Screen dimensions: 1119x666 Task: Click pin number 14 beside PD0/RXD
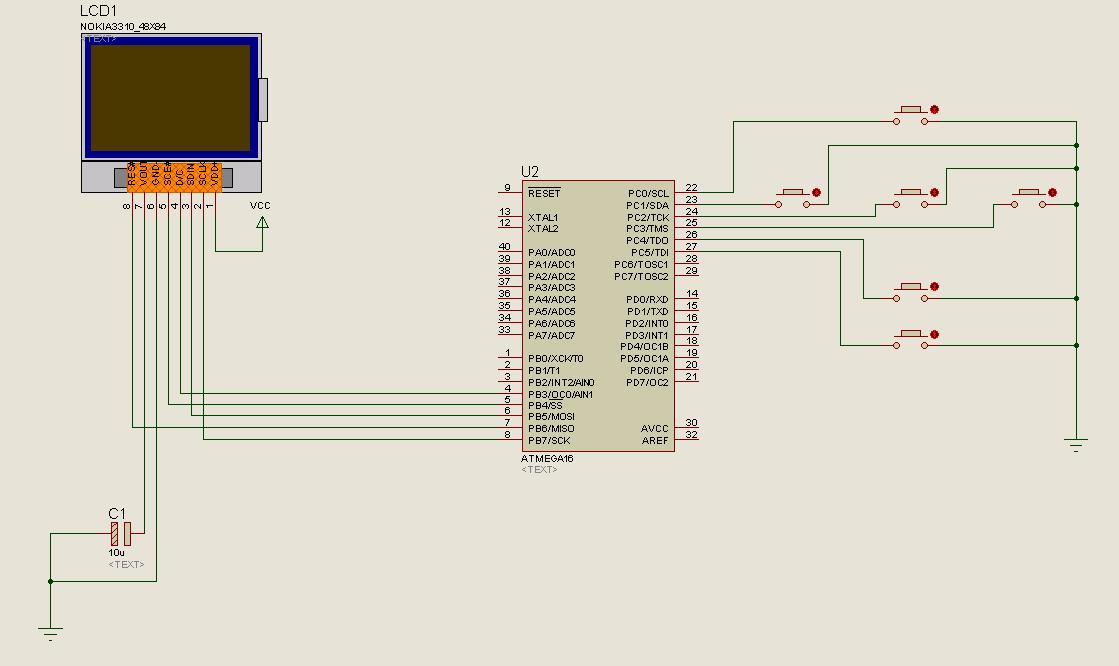692,293
